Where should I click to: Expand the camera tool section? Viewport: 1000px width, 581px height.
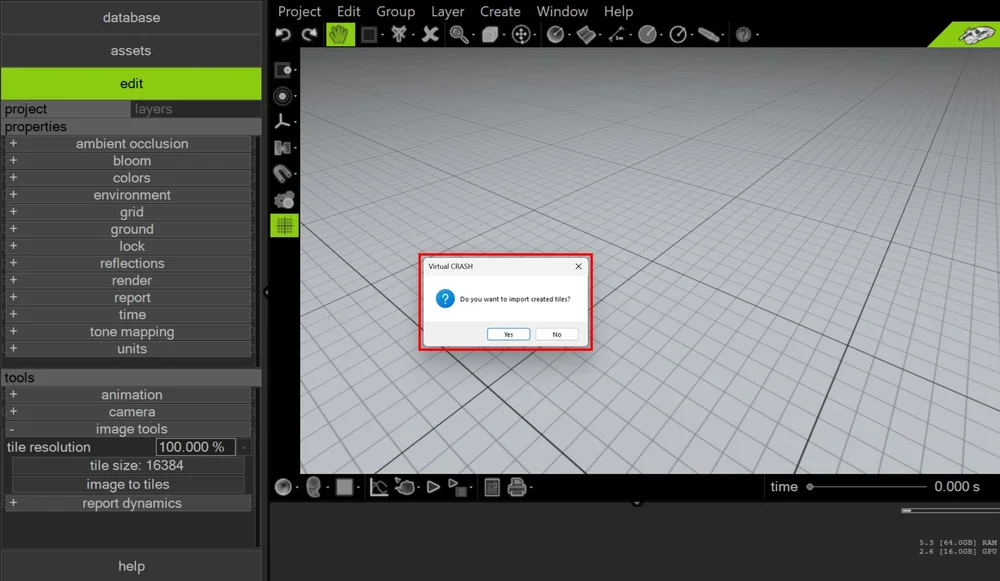[x=128, y=412]
